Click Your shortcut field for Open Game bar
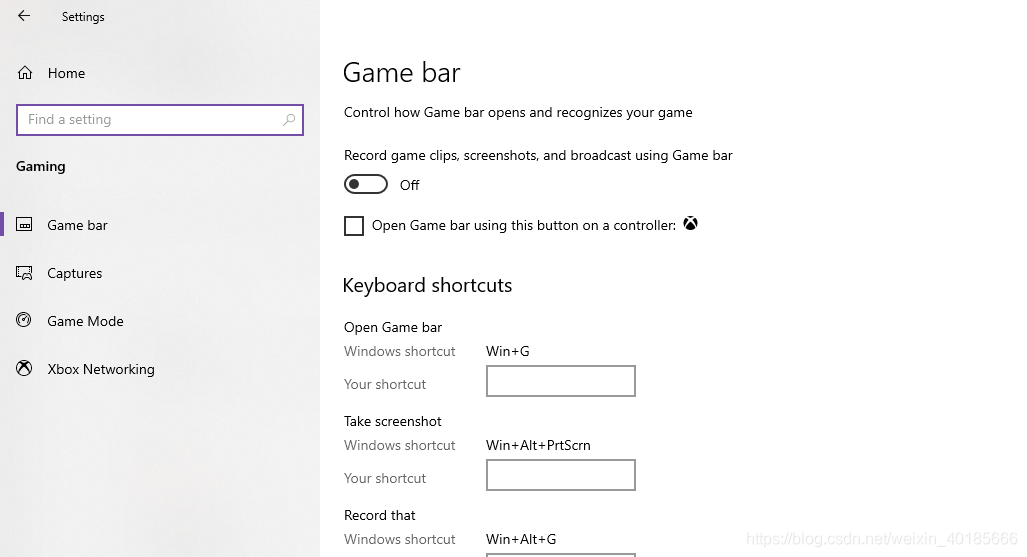 coord(561,381)
